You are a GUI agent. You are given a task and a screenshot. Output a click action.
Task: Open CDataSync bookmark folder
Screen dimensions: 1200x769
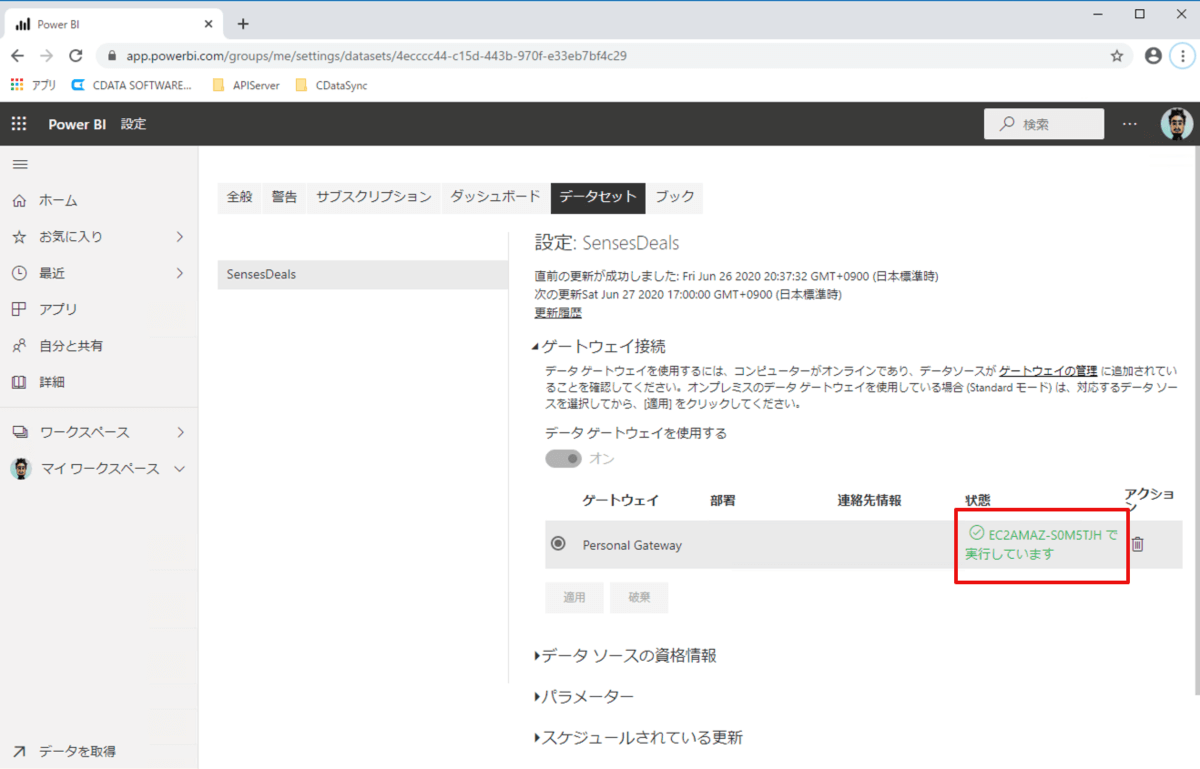(332, 86)
